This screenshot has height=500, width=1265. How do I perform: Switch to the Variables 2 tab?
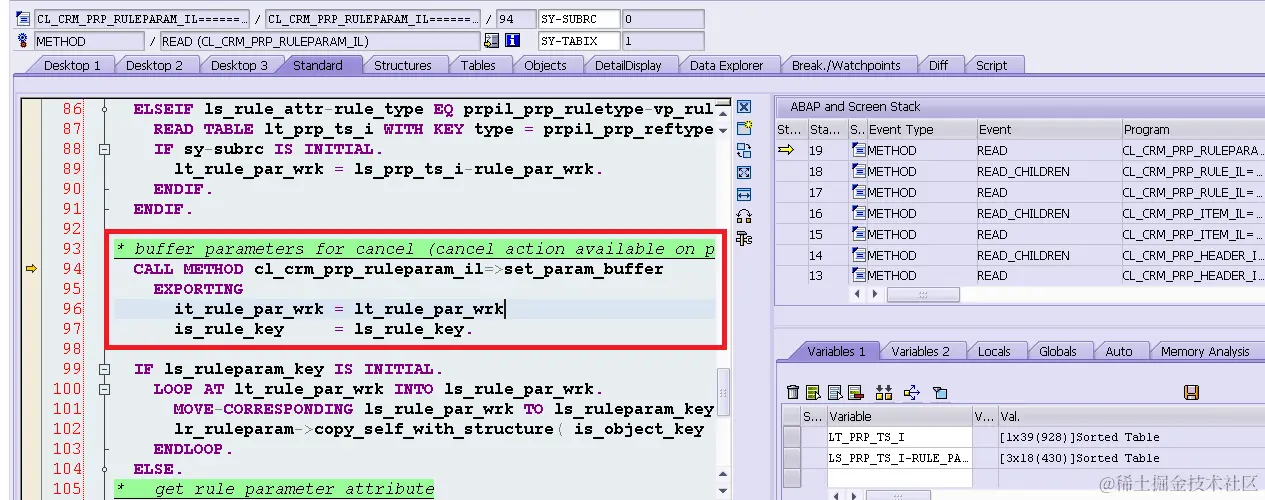(919, 351)
